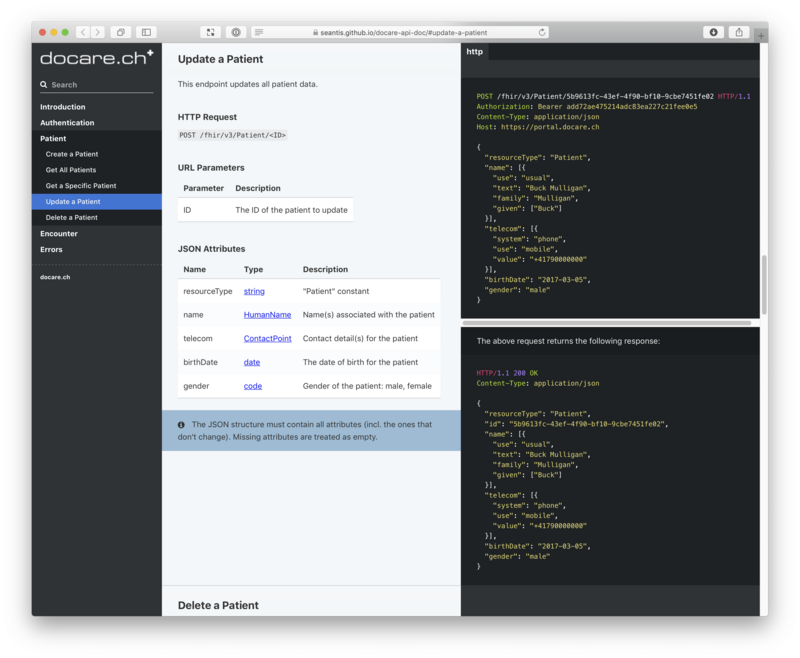Open Get All Patients sidebar entry
Viewport: 800px width, 658px height.
[71, 170]
